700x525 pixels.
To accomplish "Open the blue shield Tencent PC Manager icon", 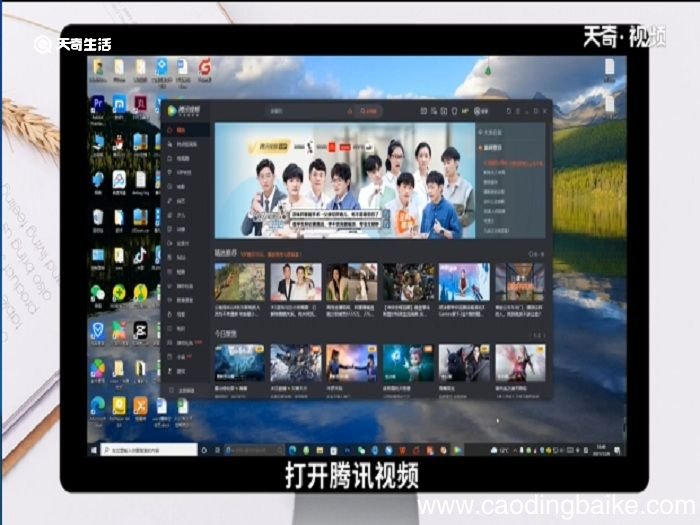I will coord(98,333).
